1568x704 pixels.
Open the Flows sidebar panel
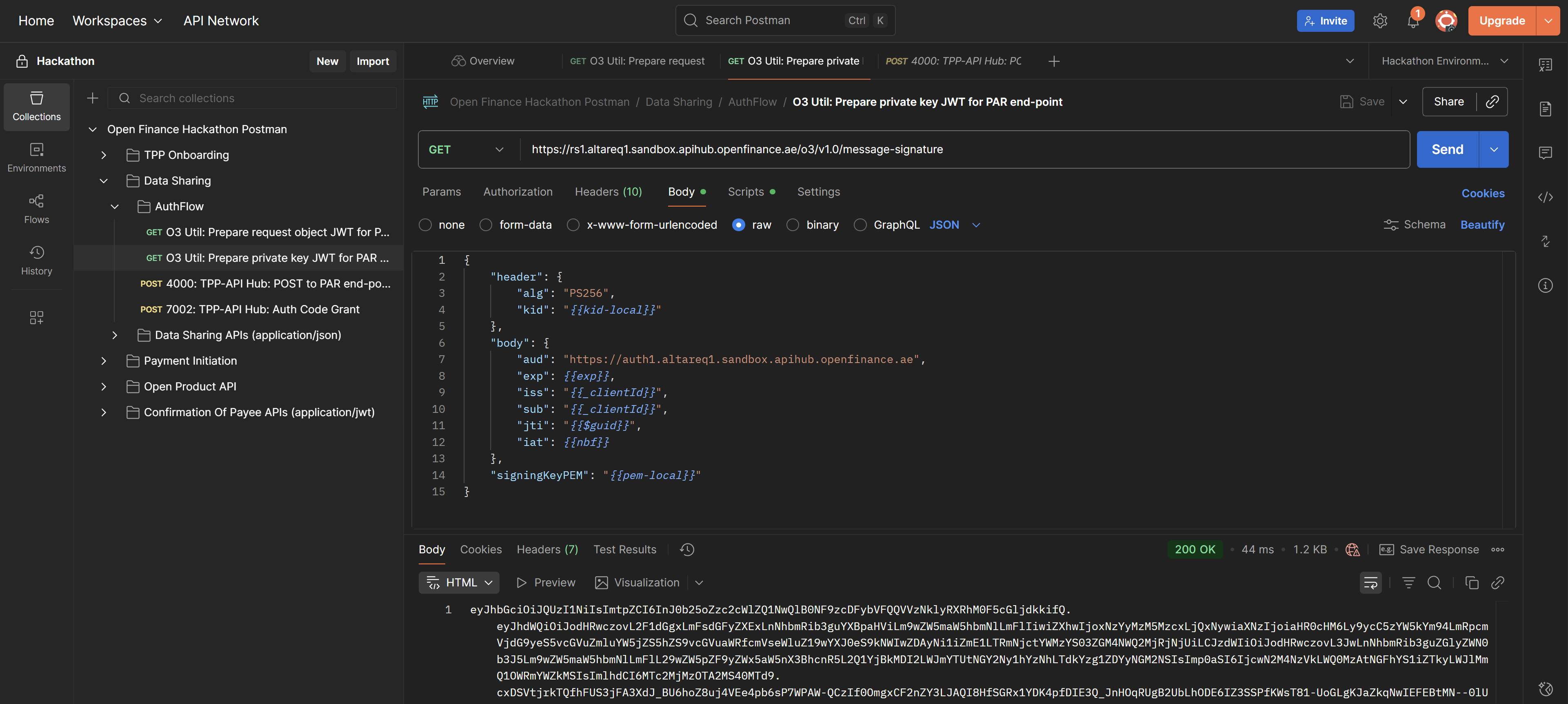pyautogui.click(x=36, y=209)
